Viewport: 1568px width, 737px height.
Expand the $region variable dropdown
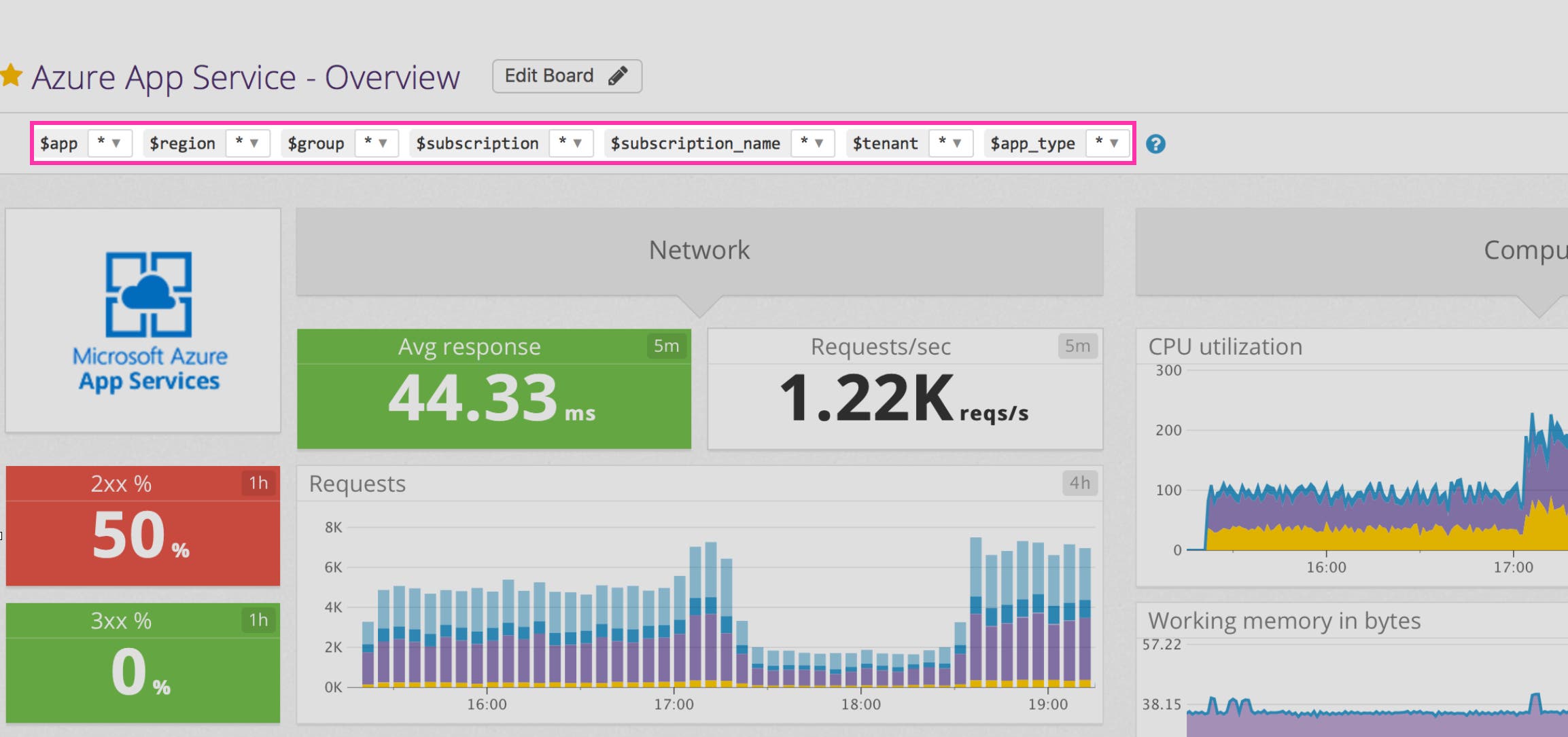(247, 143)
